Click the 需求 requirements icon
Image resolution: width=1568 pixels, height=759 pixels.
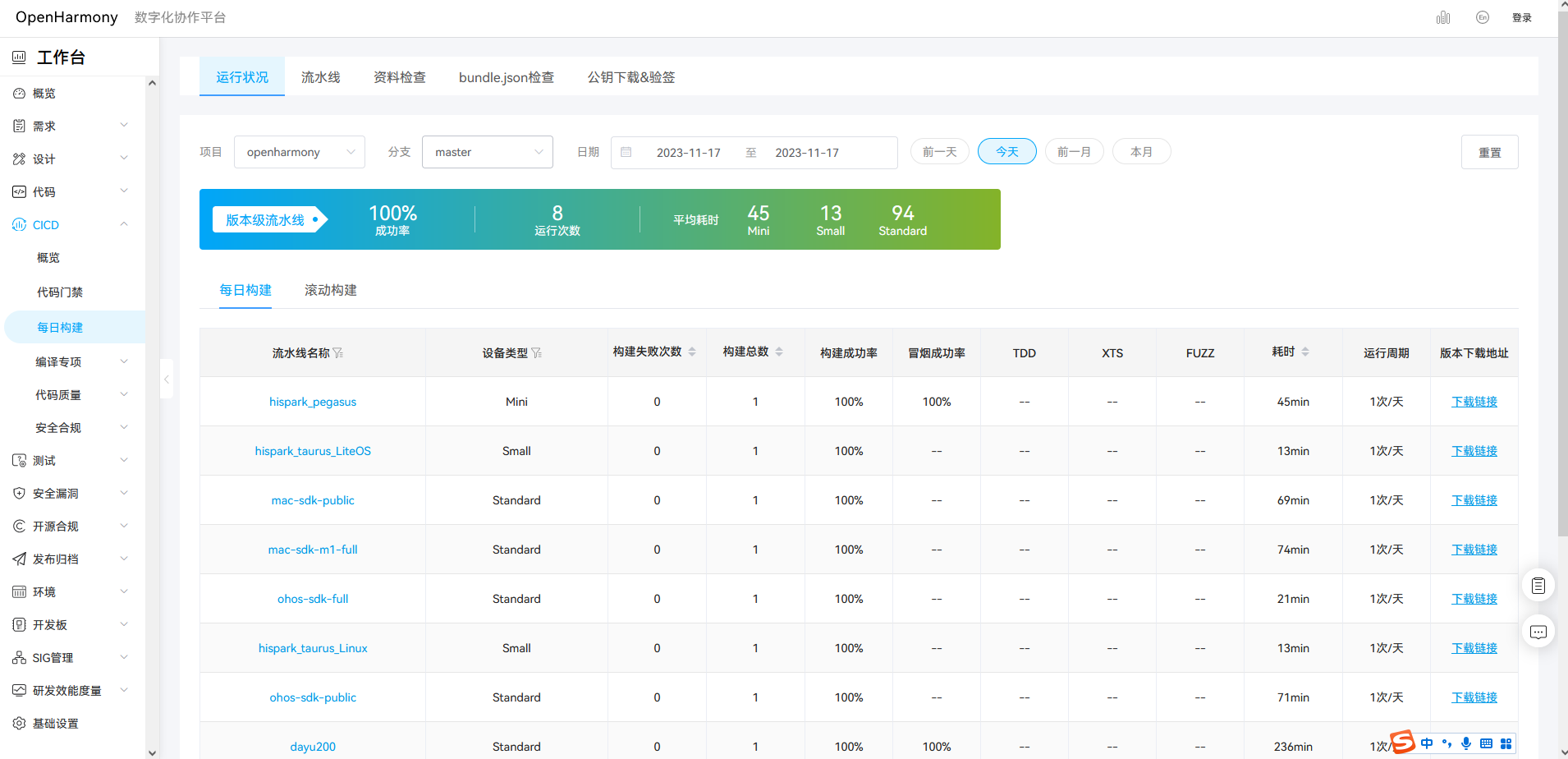19,126
